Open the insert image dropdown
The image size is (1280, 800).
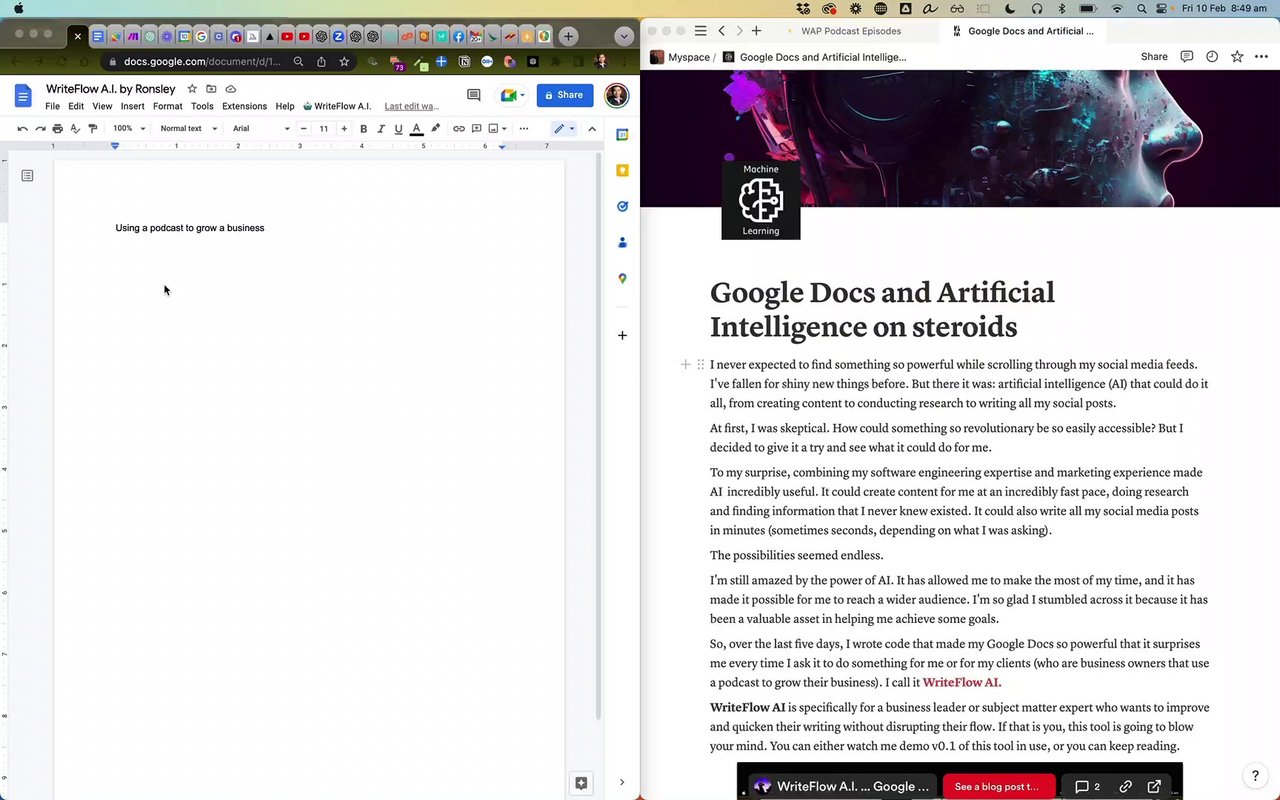[x=497, y=128]
